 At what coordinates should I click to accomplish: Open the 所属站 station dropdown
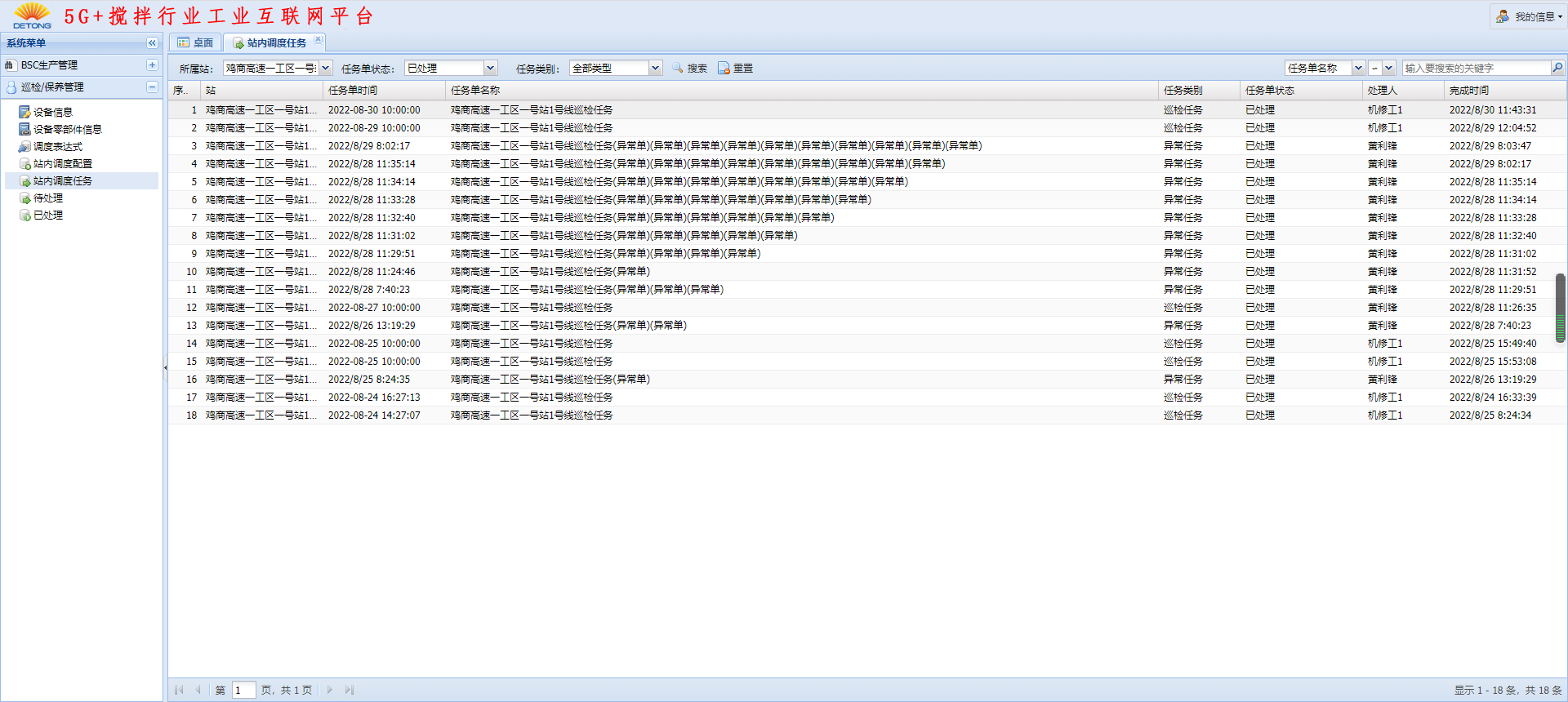[x=326, y=69]
